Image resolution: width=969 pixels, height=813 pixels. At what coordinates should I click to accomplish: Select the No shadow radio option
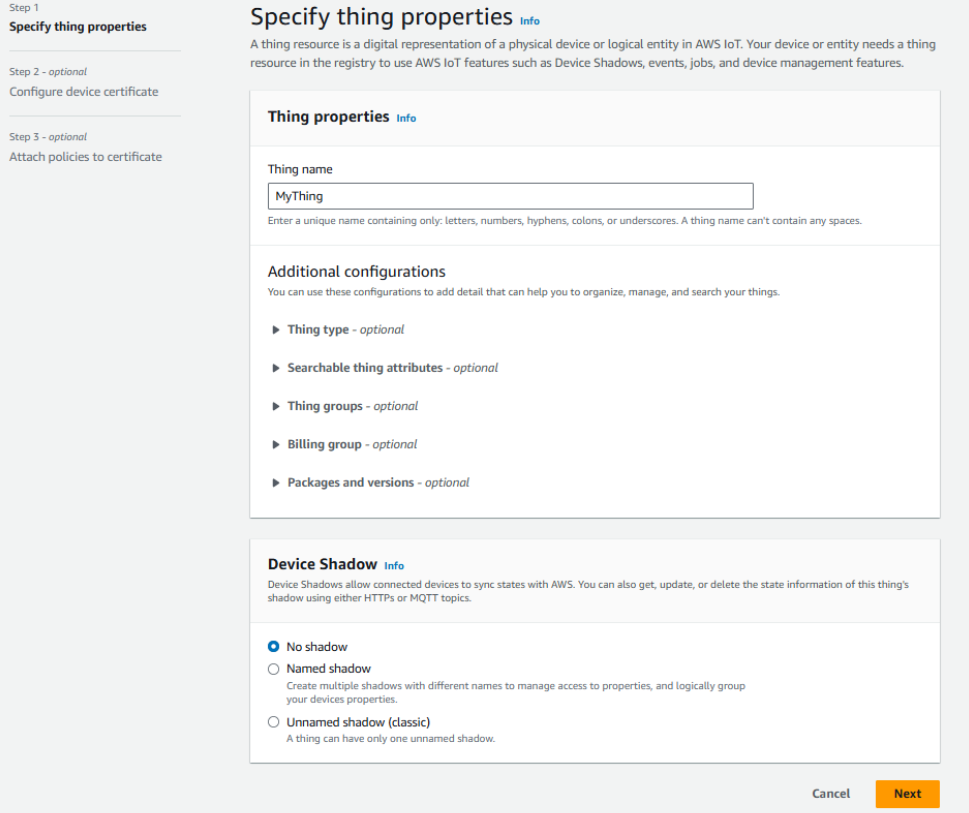(274, 647)
